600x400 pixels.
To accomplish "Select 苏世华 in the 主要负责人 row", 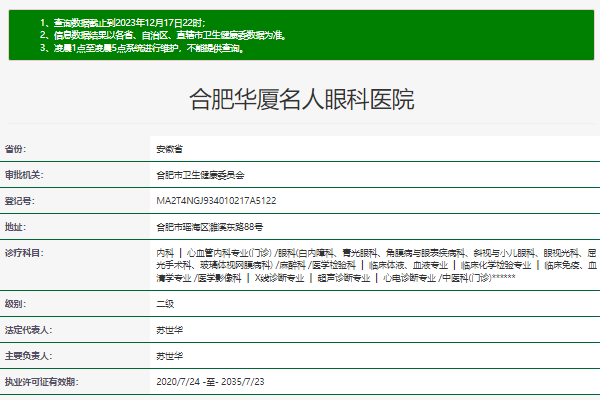I will tap(170, 356).
